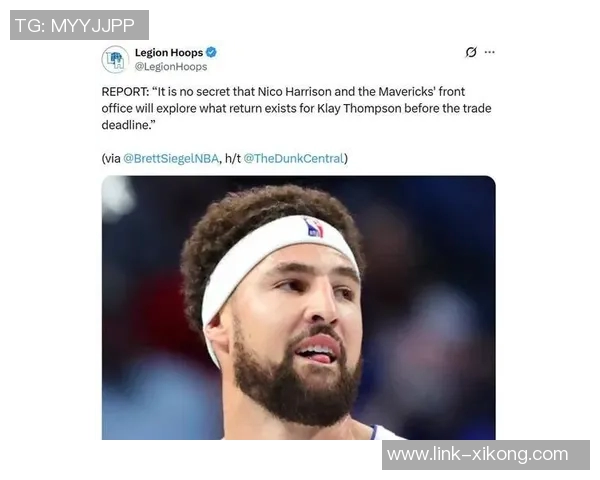Click the blue verified badge

[211, 52]
